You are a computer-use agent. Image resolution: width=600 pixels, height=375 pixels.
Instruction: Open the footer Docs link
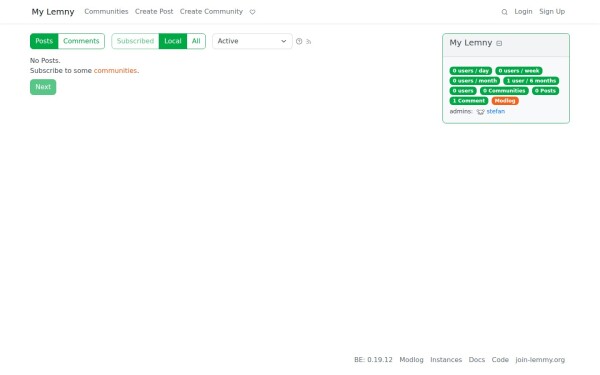tap(477, 360)
